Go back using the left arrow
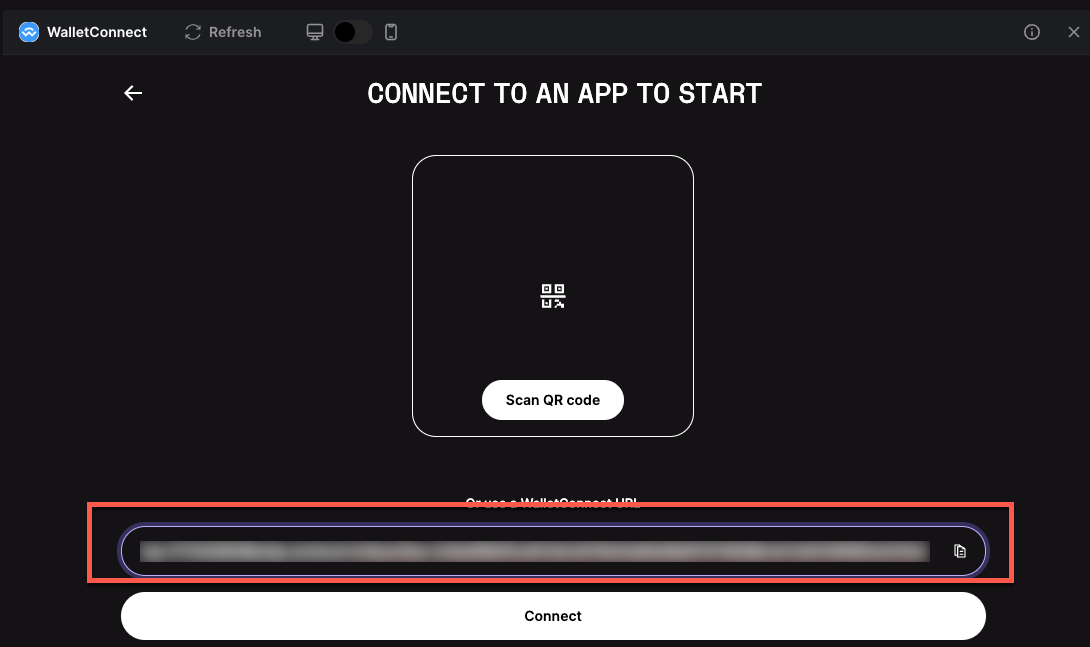 133,93
